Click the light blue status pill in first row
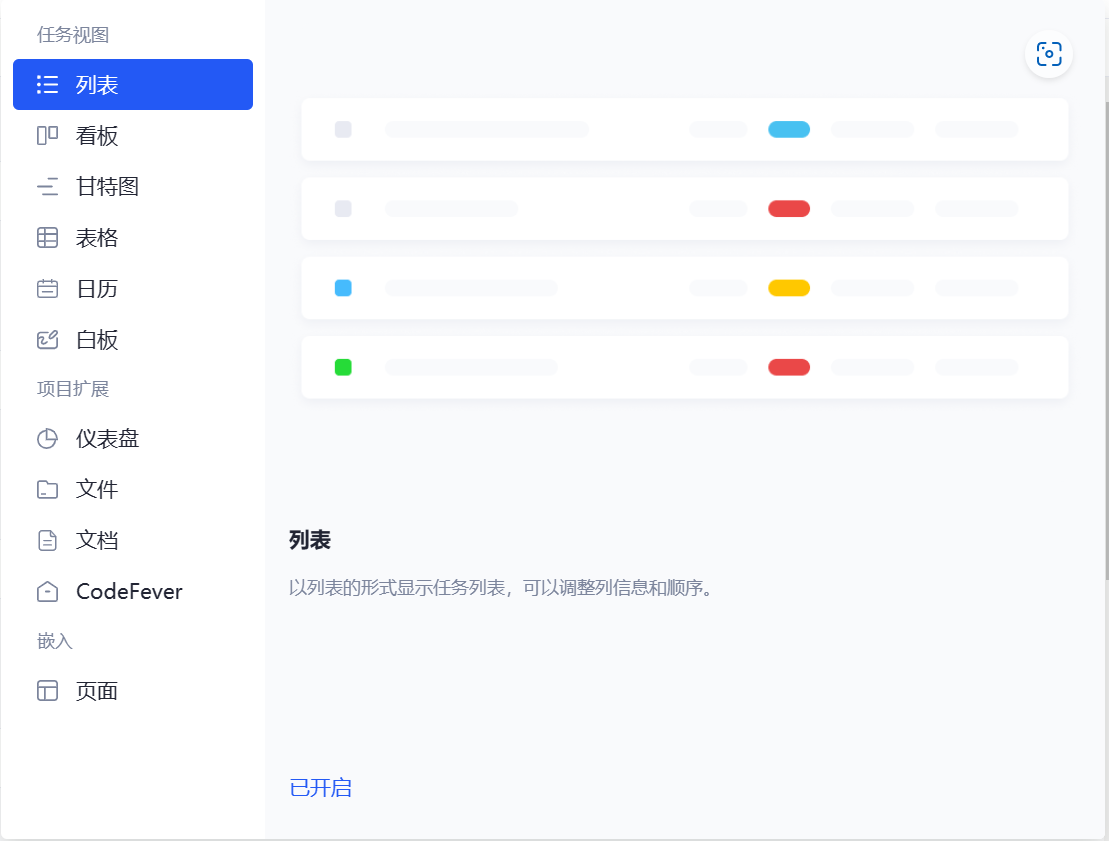Screen dimensions: 1109x841 click(788, 129)
